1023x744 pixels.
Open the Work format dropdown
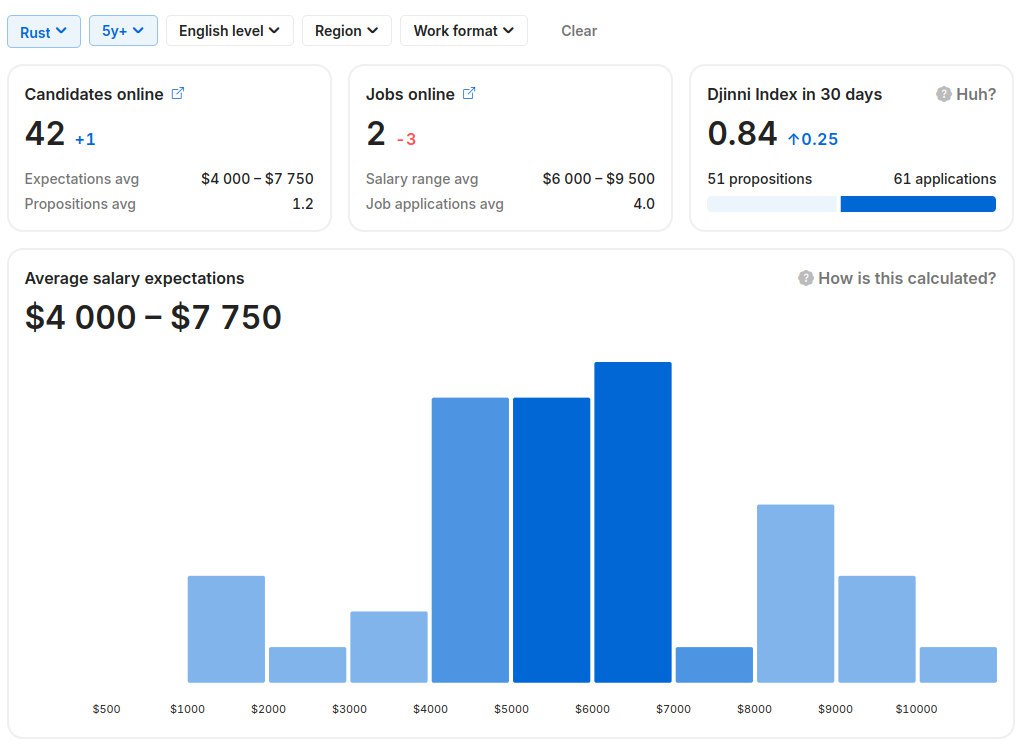463,31
